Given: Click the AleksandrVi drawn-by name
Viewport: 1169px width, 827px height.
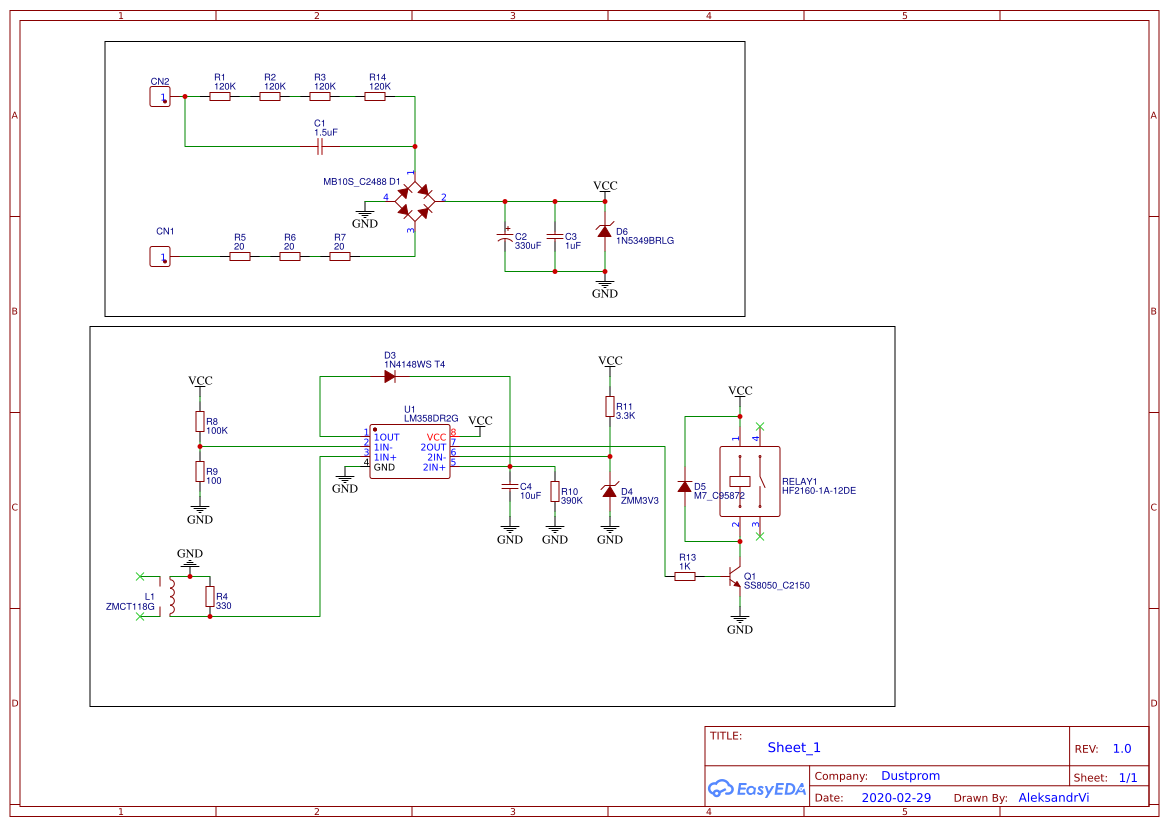Looking at the screenshot, I should click(x=1052, y=797).
